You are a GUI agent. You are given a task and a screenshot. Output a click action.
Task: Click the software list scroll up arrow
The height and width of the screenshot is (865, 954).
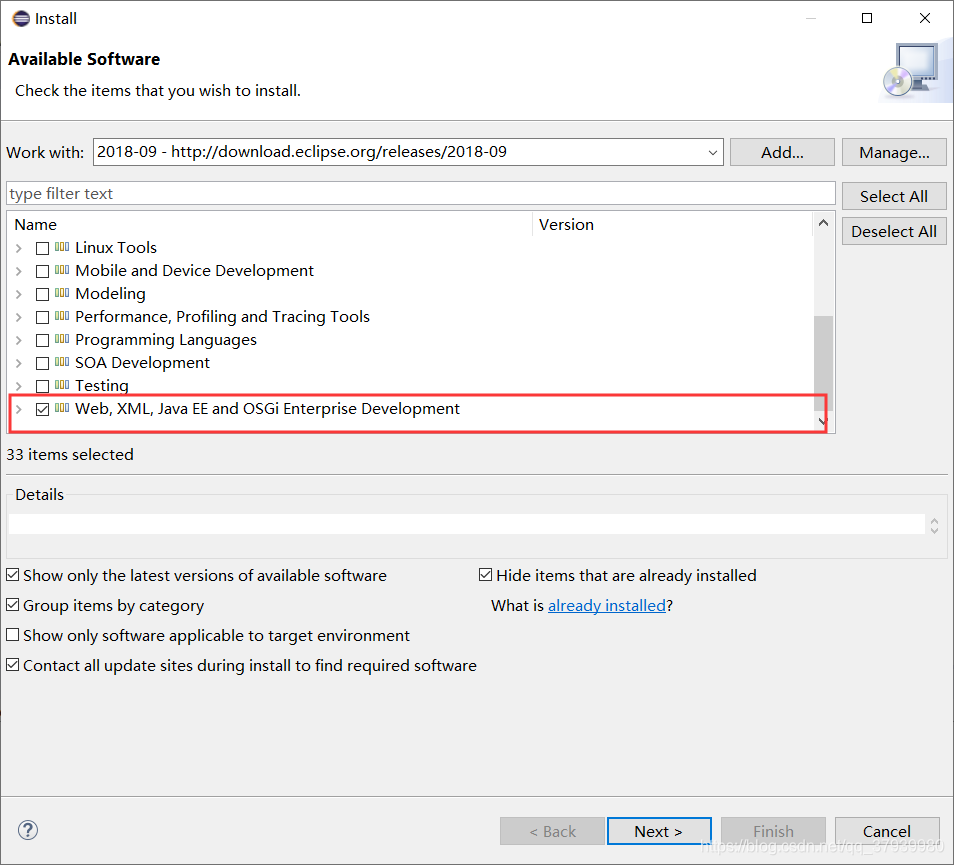tap(823, 223)
